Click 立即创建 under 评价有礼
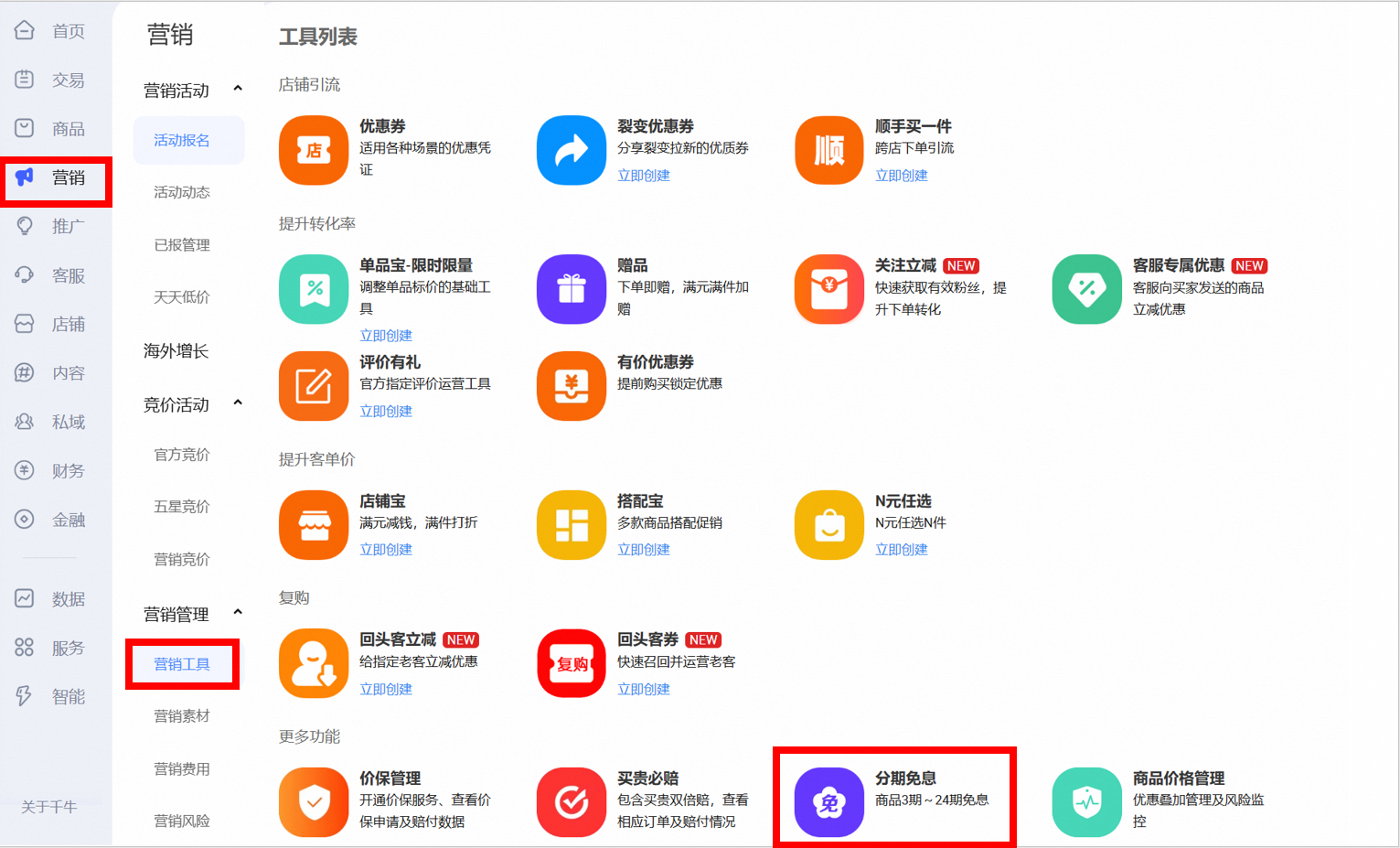 [x=386, y=412]
